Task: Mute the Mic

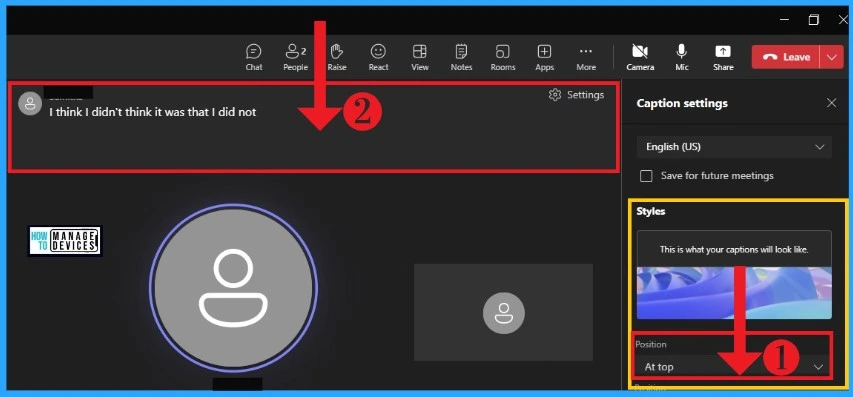Action: point(682,58)
